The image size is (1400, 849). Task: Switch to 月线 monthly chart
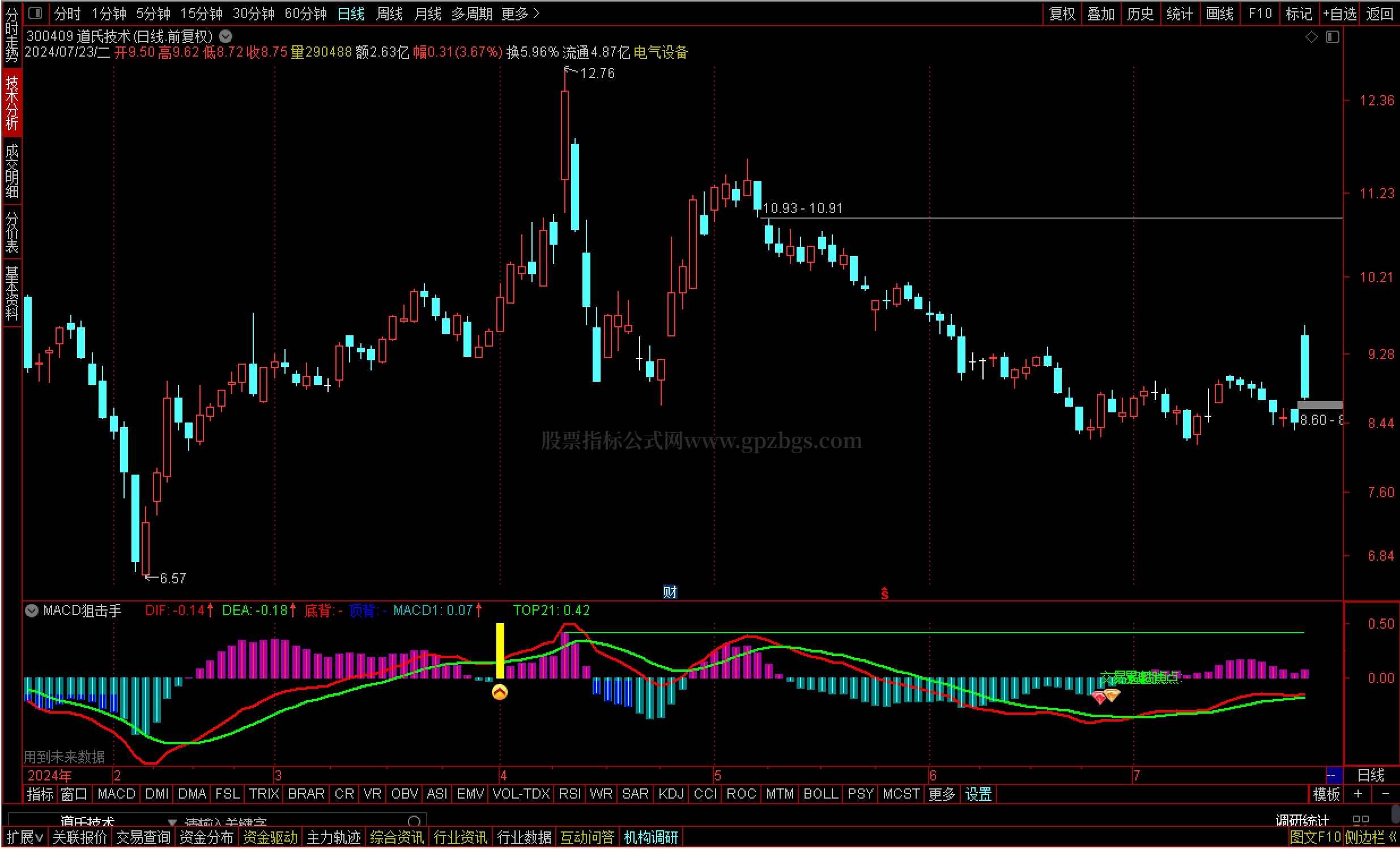click(x=428, y=13)
